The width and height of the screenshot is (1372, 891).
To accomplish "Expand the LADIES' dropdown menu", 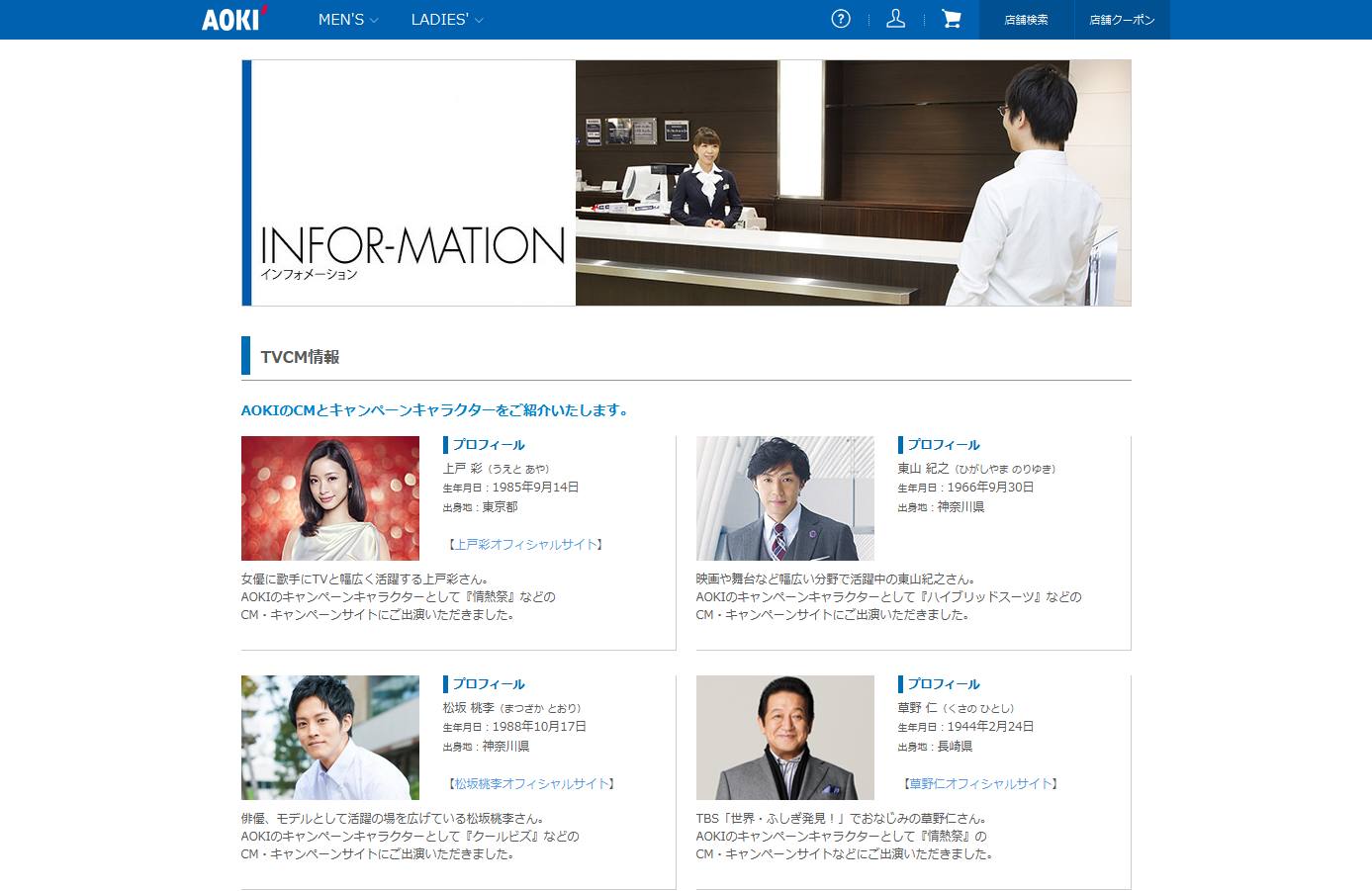I will [447, 20].
